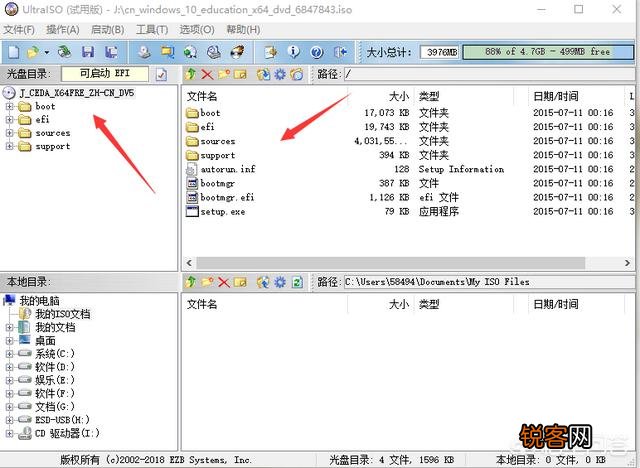This screenshot has width=640, height=468.
Task: Go up one level in the local directory toolbar
Action: pyautogui.click(x=191, y=282)
